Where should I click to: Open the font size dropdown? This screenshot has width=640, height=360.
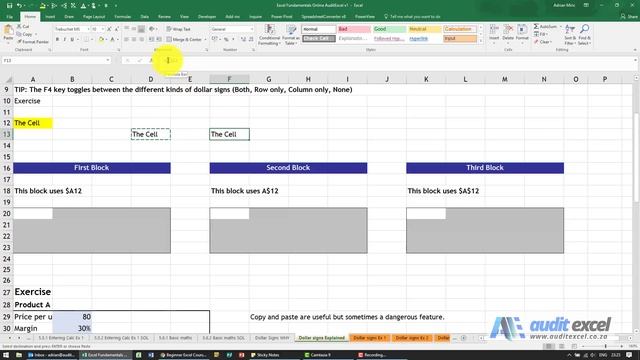103,29
